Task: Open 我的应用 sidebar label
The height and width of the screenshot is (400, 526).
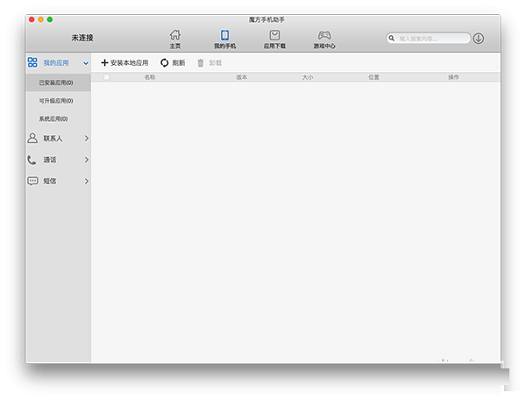Action: (x=56, y=63)
